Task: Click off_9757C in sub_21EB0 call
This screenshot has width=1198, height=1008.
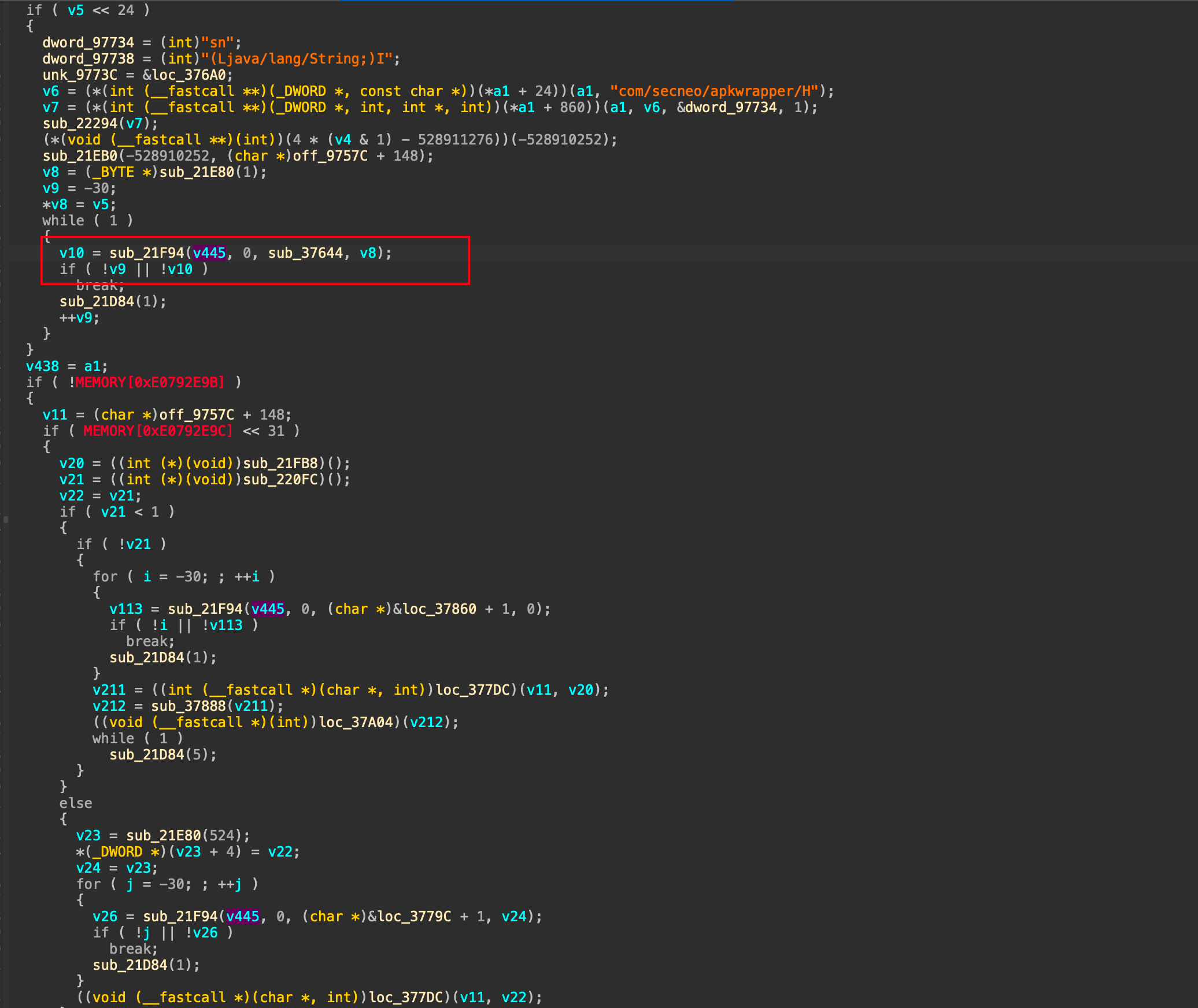Action: (x=330, y=156)
